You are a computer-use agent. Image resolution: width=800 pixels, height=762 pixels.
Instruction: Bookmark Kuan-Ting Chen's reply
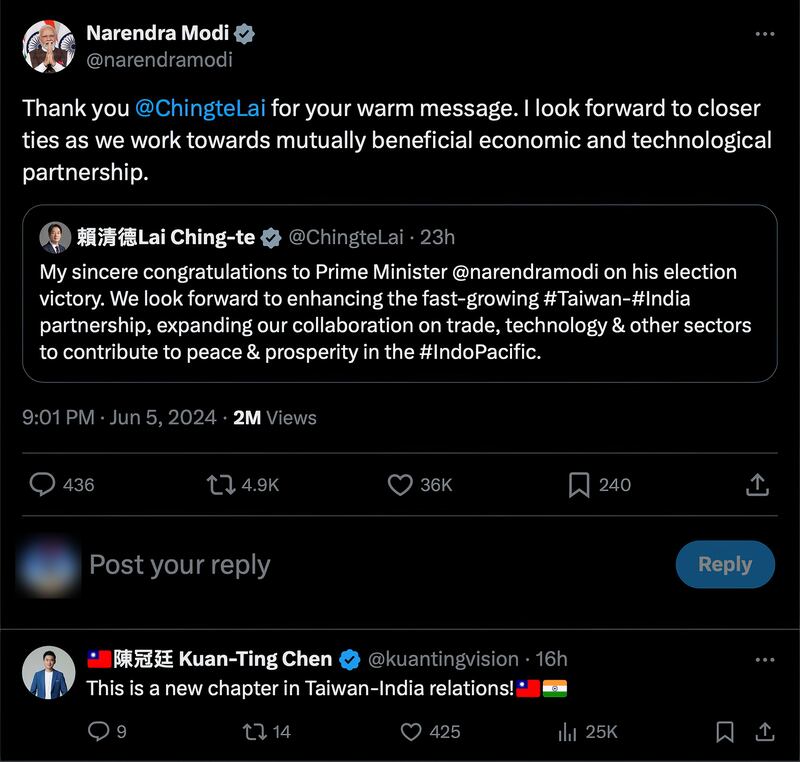(x=725, y=732)
